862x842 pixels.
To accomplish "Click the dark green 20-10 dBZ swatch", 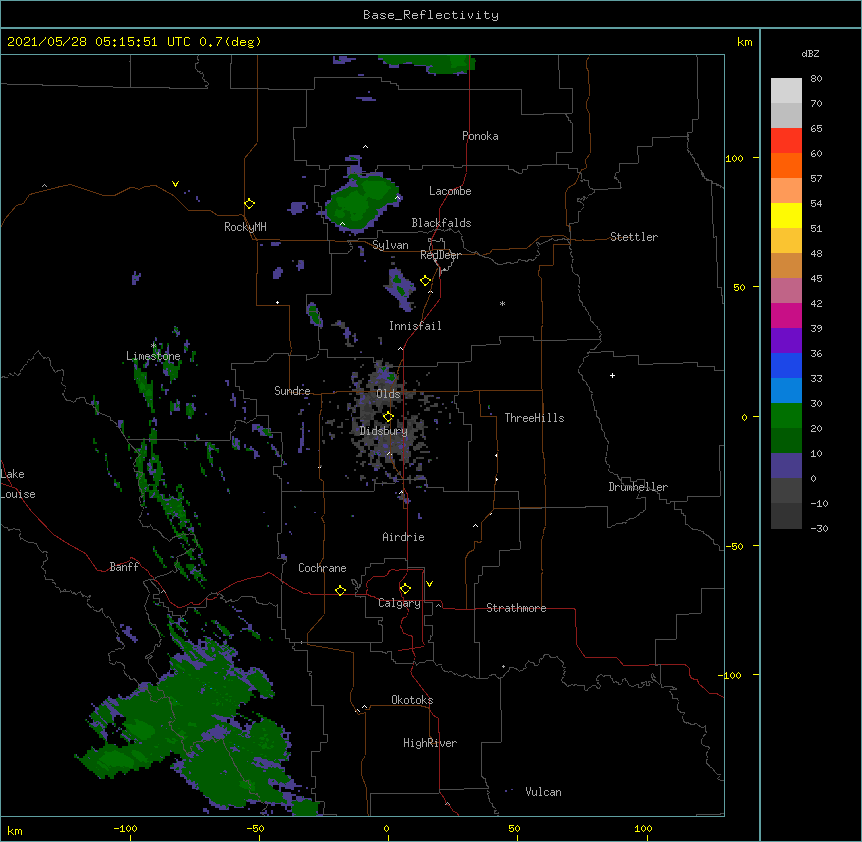I will point(786,441).
